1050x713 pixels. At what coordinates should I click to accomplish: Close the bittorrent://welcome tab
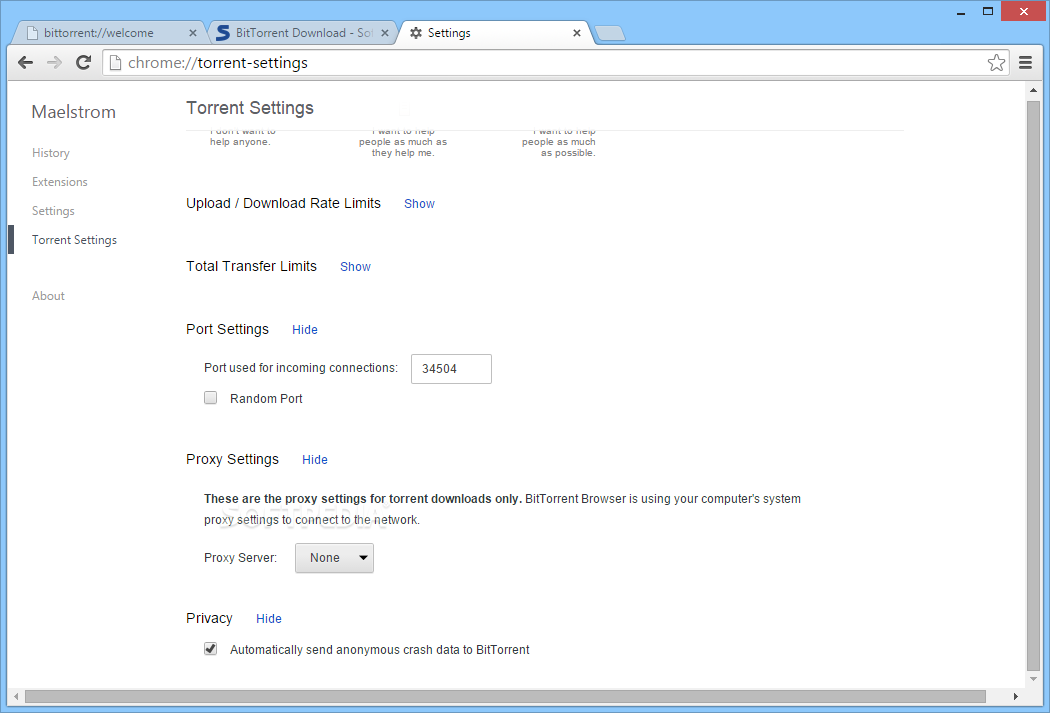click(x=193, y=33)
